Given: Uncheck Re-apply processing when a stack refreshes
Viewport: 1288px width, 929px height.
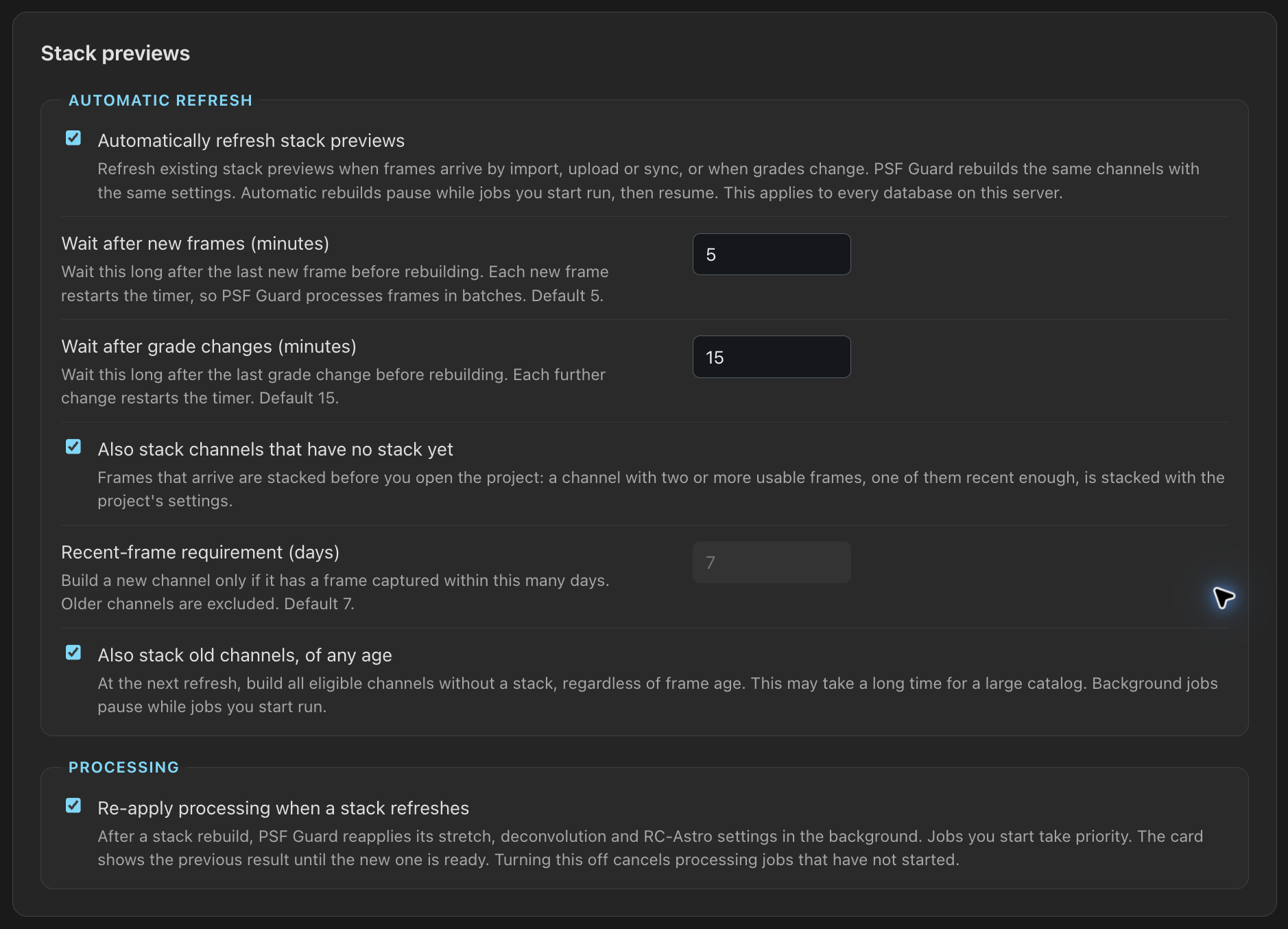Looking at the screenshot, I should [73, 806].
